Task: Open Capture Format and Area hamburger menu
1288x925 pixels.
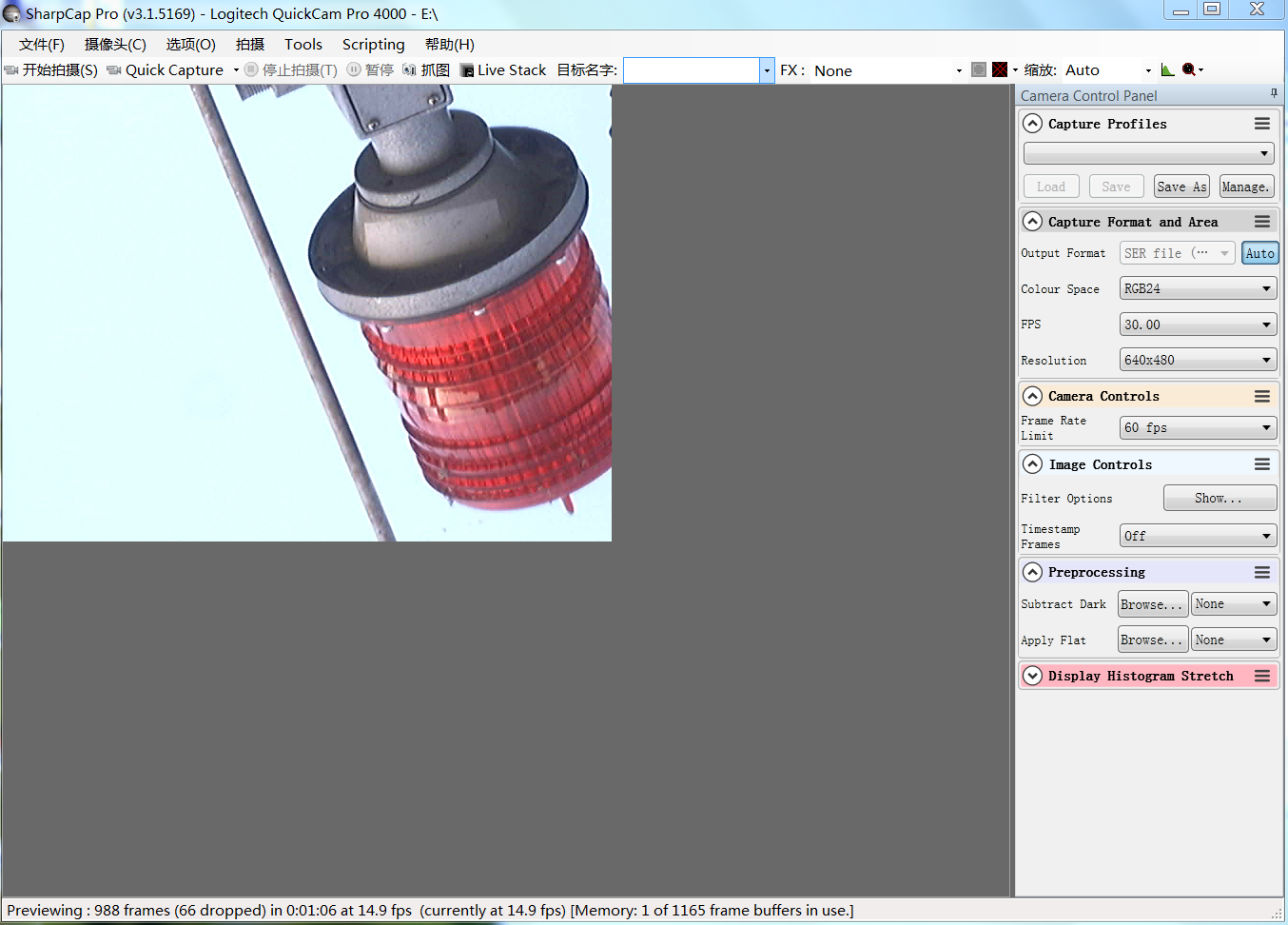Action: (x=1262, y=222)
